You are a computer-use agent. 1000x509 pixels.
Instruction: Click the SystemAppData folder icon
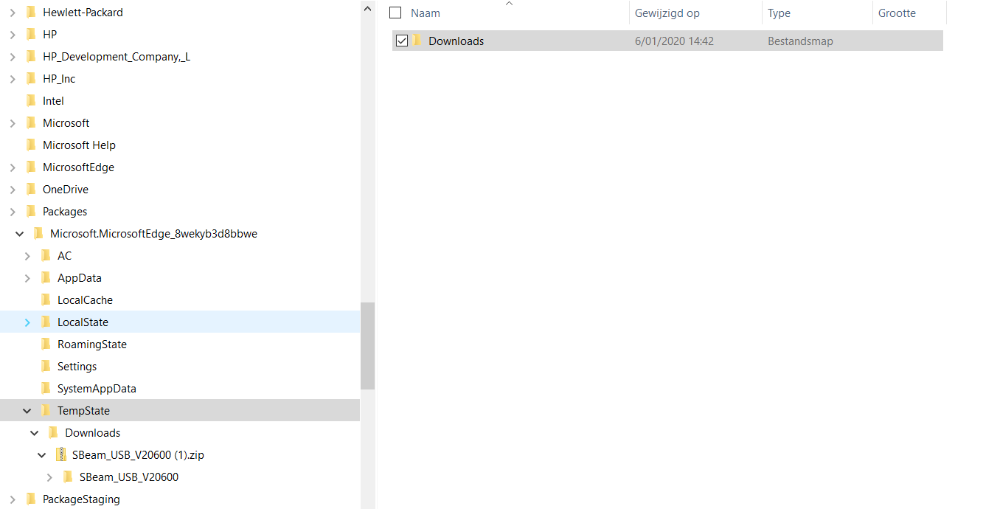coord(45,388)
